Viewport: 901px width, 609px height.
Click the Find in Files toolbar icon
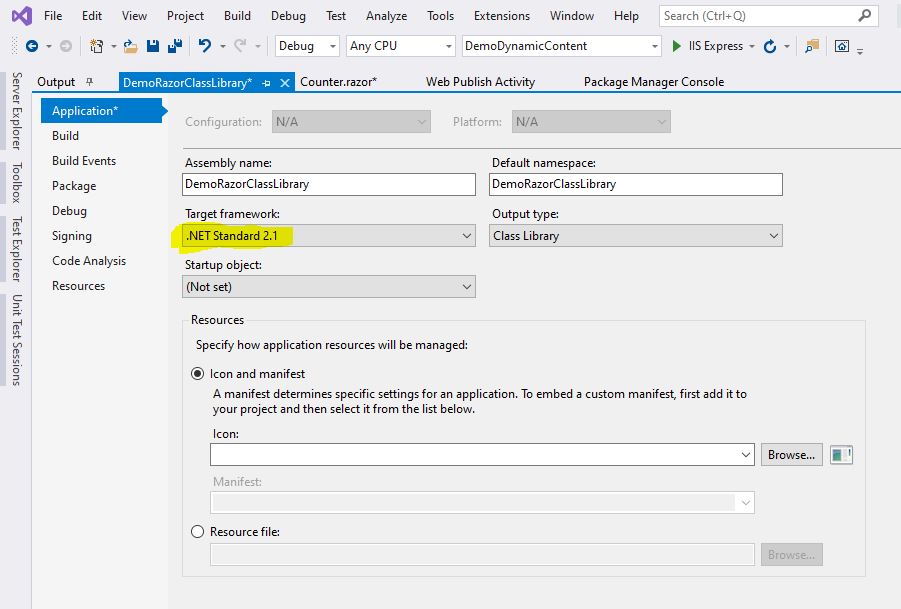click(x=812, y=46)
